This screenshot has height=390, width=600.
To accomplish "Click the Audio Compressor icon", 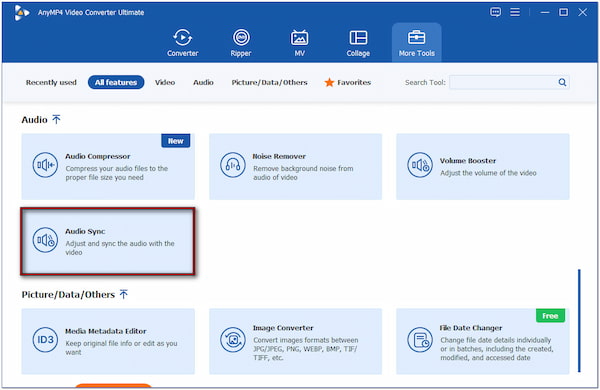I will coord(45,165).
